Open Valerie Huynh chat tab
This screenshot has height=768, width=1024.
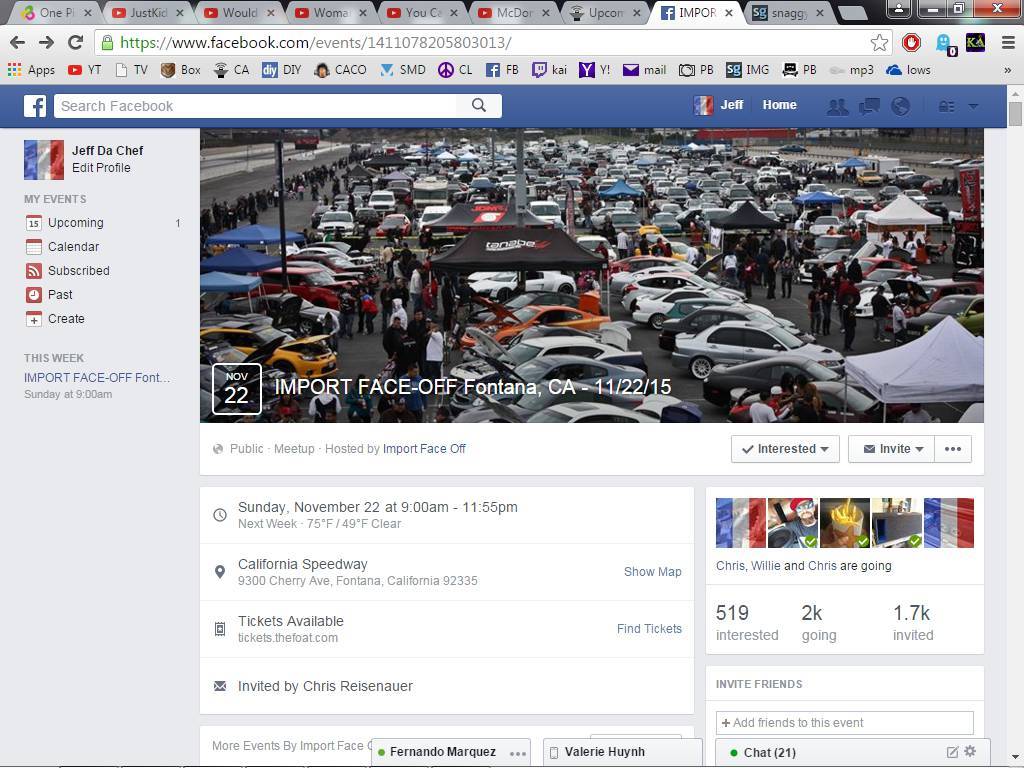coord(622,752)
